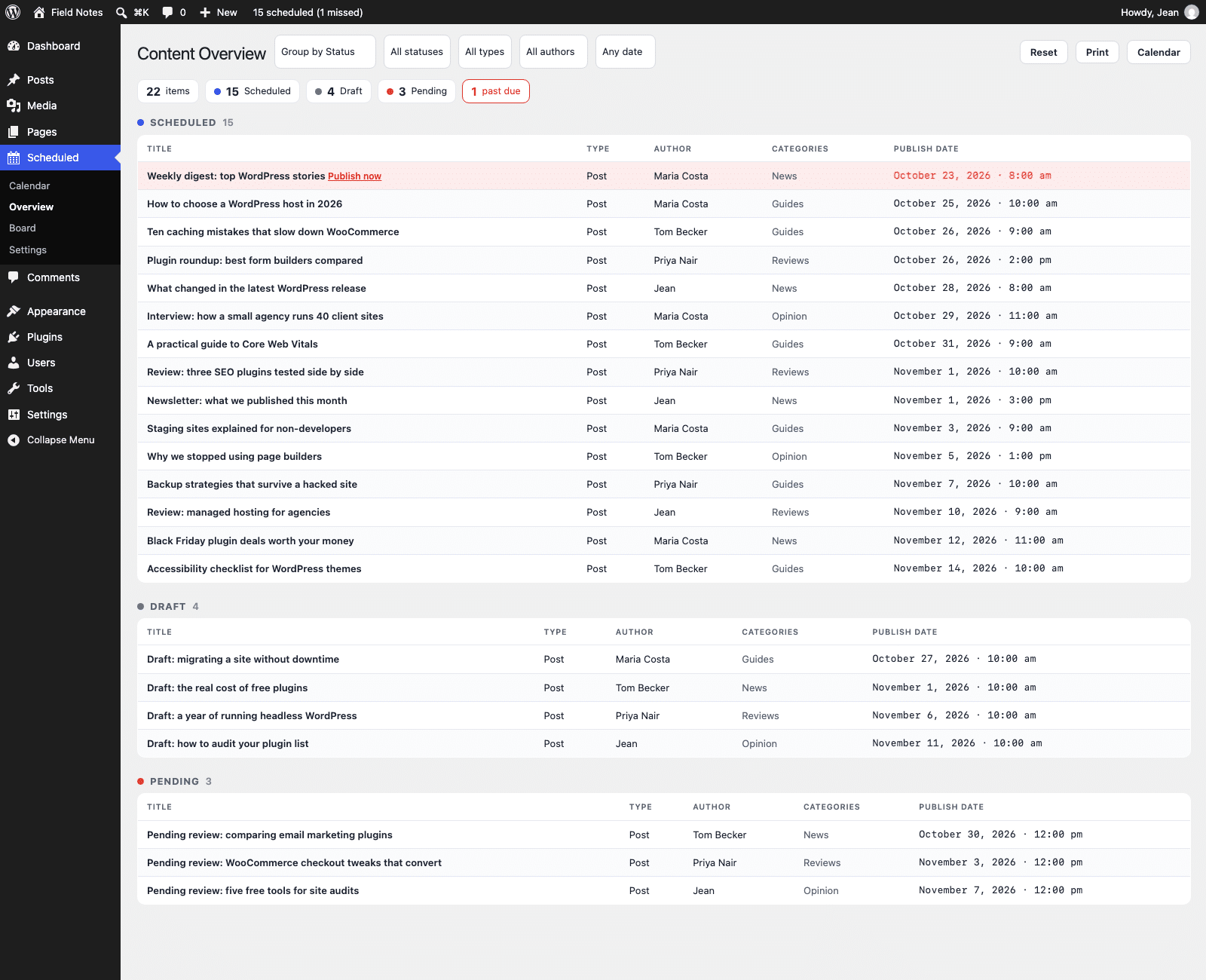This screenshot has height=980, width=1206.
Task: Open the Board submenu item
Action: (x=23, y=228)
